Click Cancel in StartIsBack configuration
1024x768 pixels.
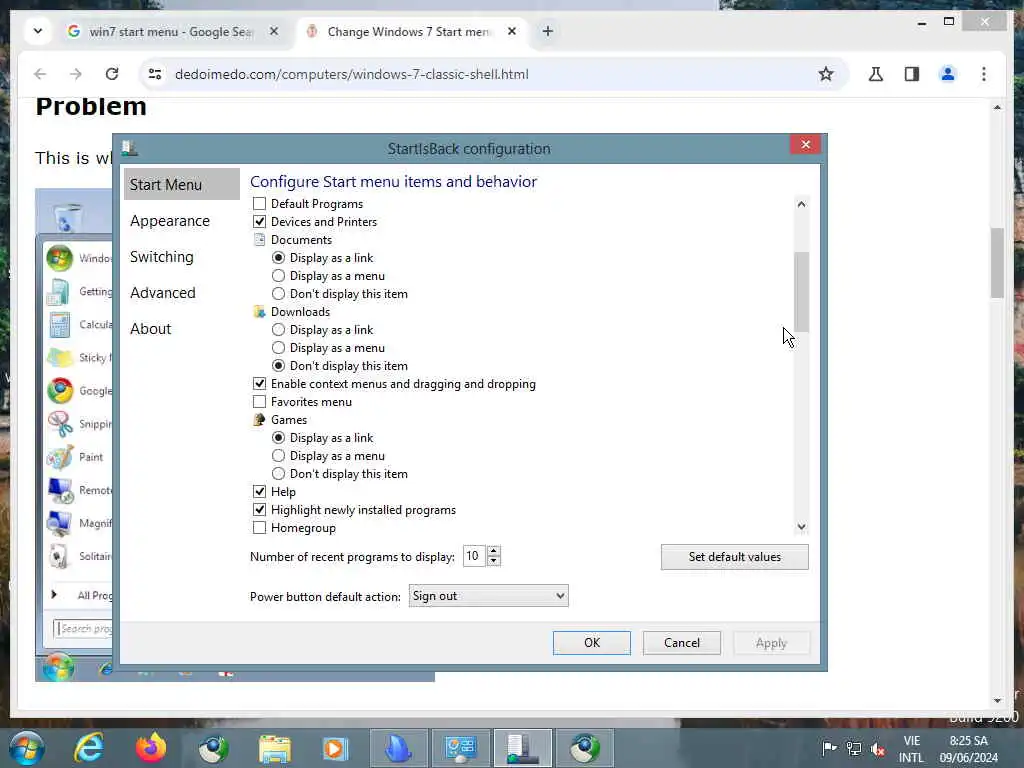pyautogui.click(x=682, y=643)
